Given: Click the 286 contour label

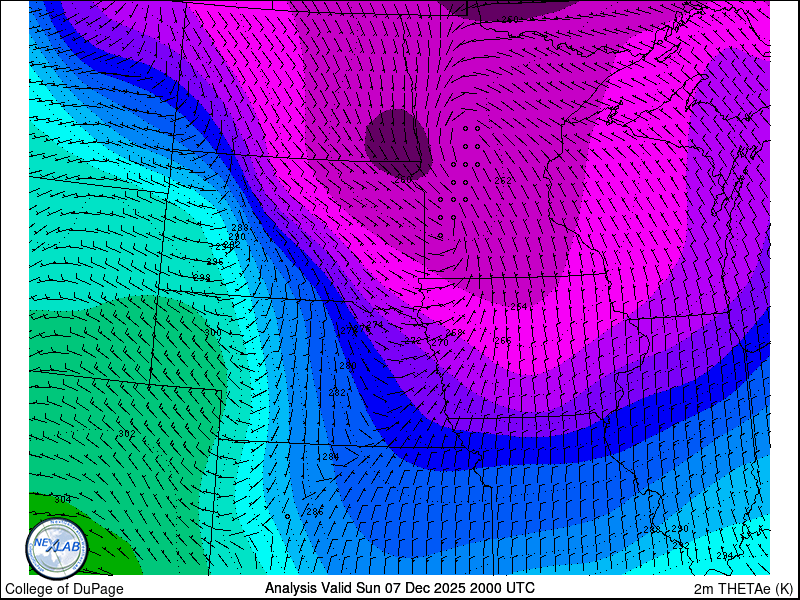Looking at the screenshot, I should [x=315, y=512].
